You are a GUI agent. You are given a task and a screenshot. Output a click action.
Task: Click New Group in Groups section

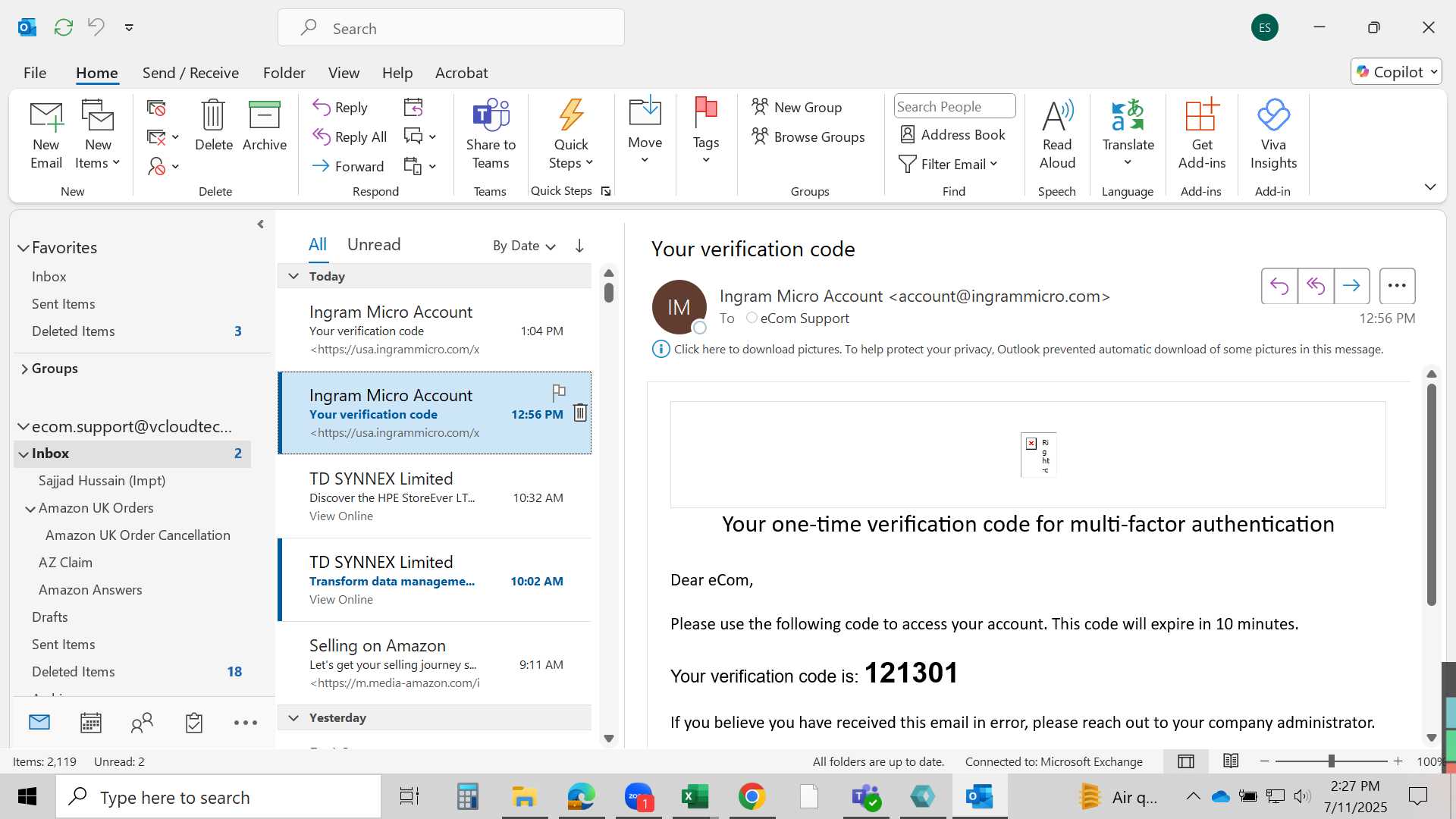click(796, 107)
